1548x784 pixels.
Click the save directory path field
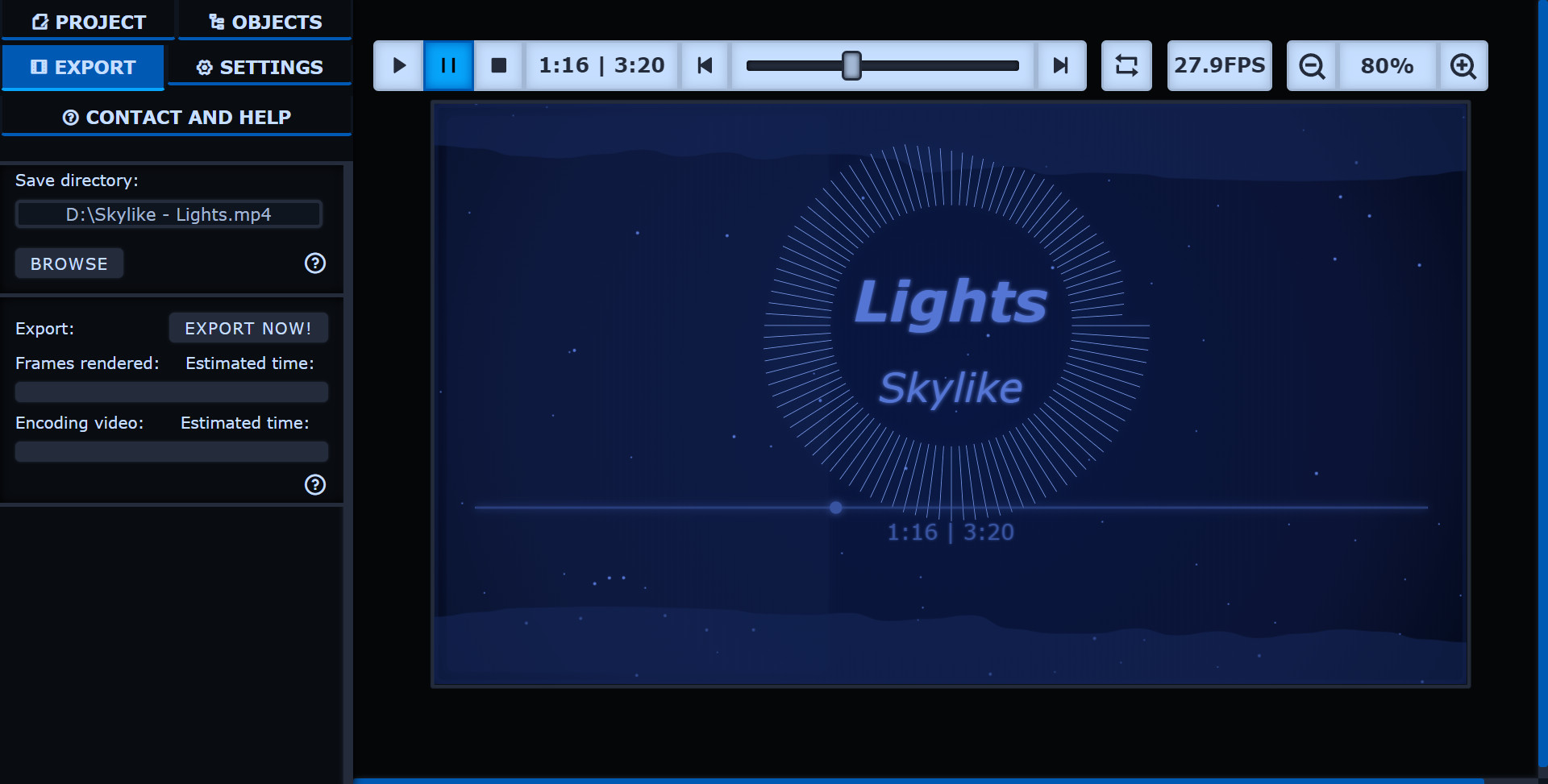(x=169, y=214)
